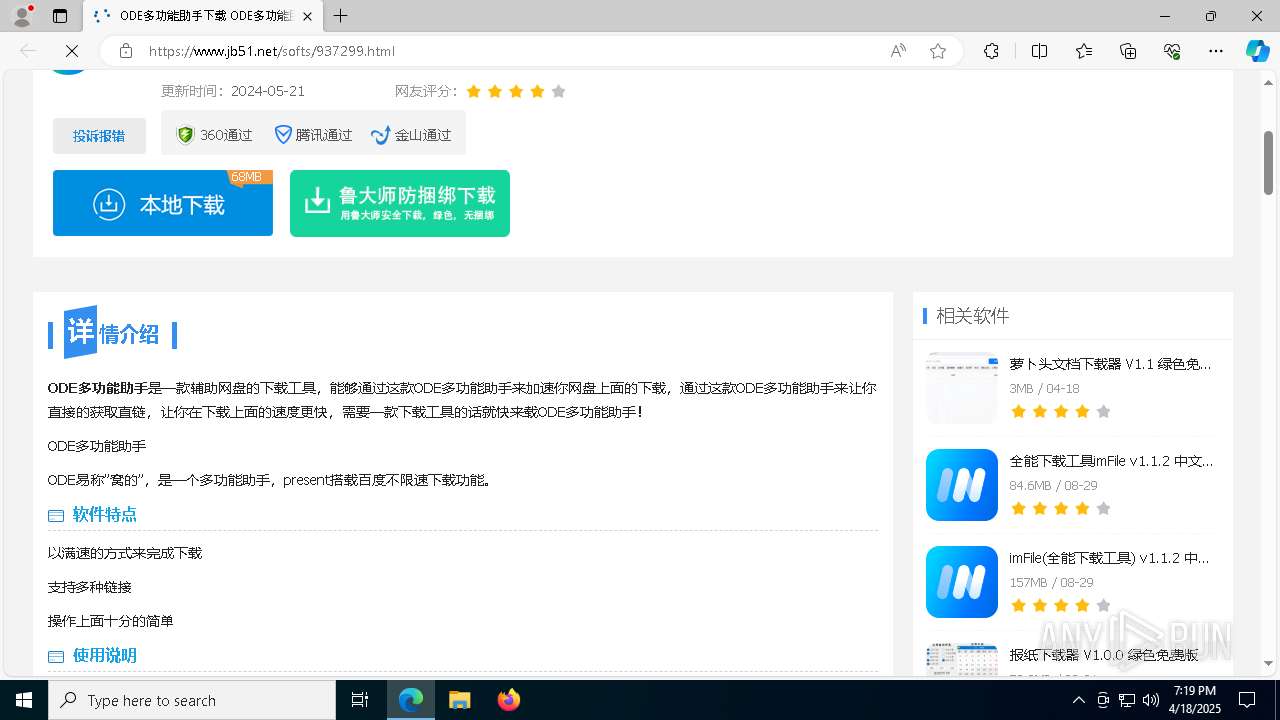Open File Explorer from the taskbar
1280x720 pixels.
pyautogui.click(x=459, y=700)
